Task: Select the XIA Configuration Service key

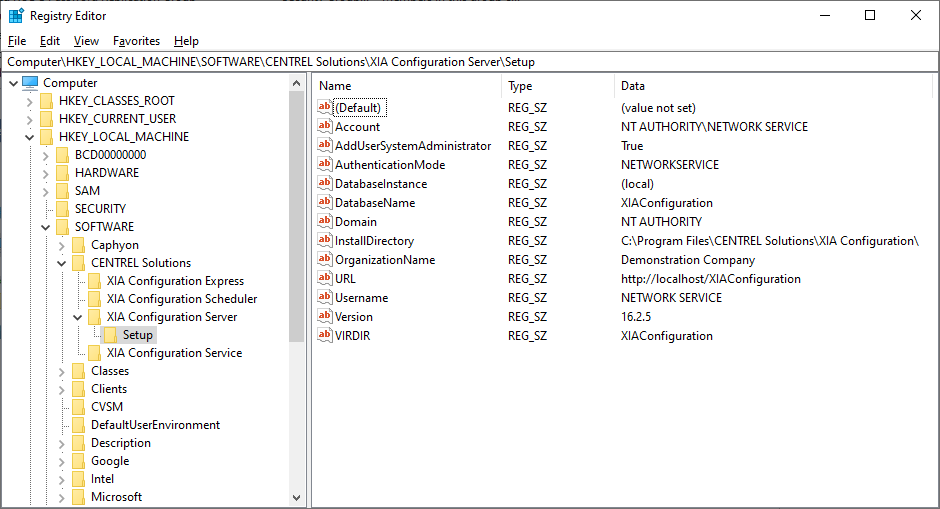Action: point(174,353)
